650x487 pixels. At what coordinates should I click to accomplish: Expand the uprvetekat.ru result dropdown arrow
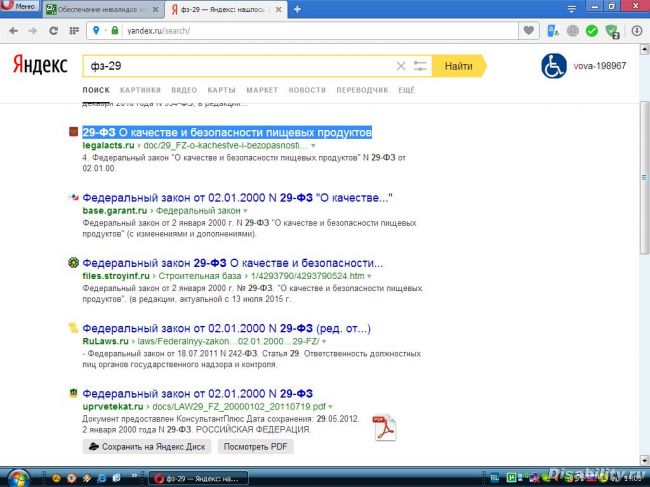330,407
